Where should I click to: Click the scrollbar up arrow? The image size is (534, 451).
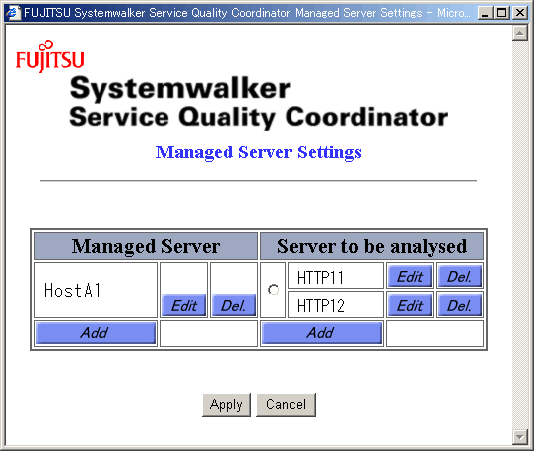tap(520, 33)
